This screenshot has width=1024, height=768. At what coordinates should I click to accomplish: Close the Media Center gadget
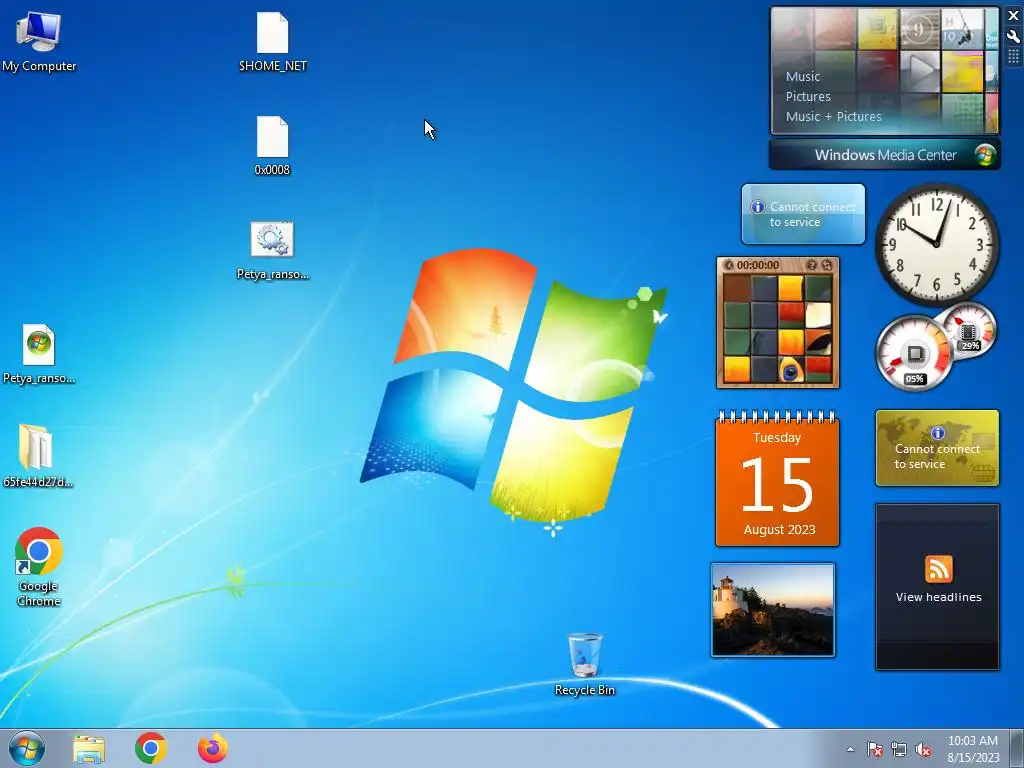1013,16
